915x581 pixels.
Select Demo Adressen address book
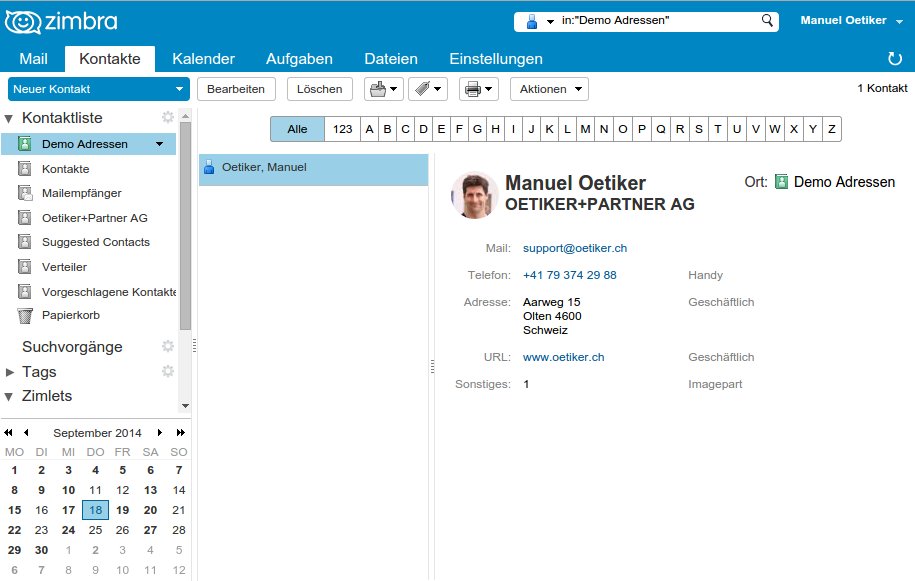coord(89,144)
